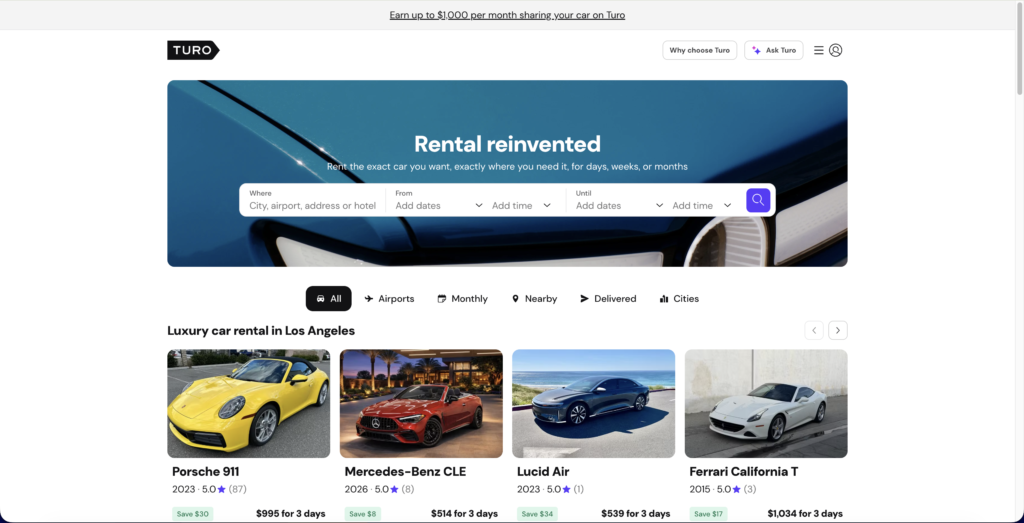Open the Until Add time dropdown
Screen dimensions: 1024x523
(702, 205)
